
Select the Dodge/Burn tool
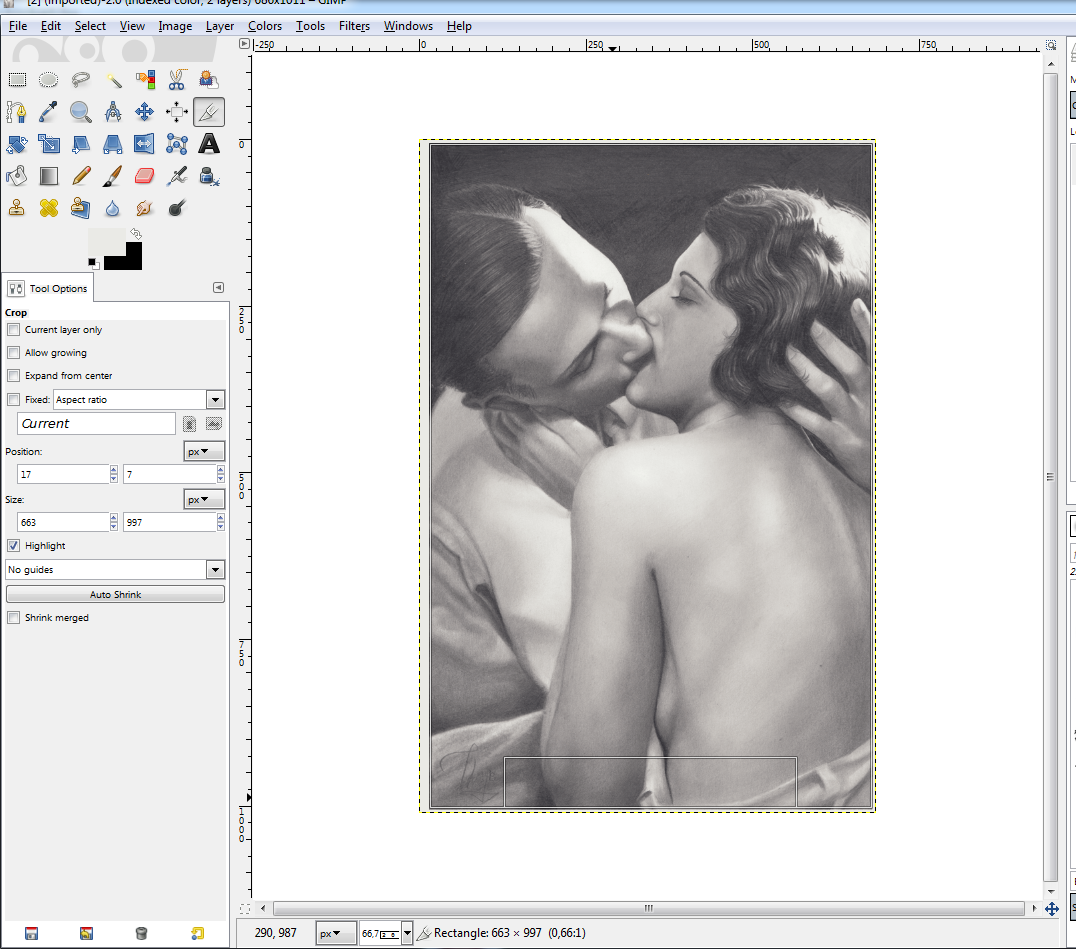pyautogui.click(x=177, y=208)
